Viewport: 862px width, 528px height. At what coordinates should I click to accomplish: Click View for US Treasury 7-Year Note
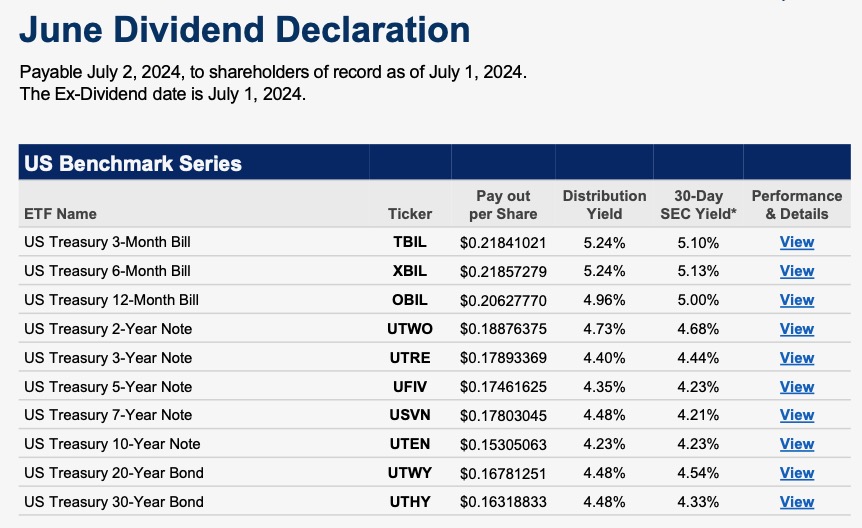[797, 415]
